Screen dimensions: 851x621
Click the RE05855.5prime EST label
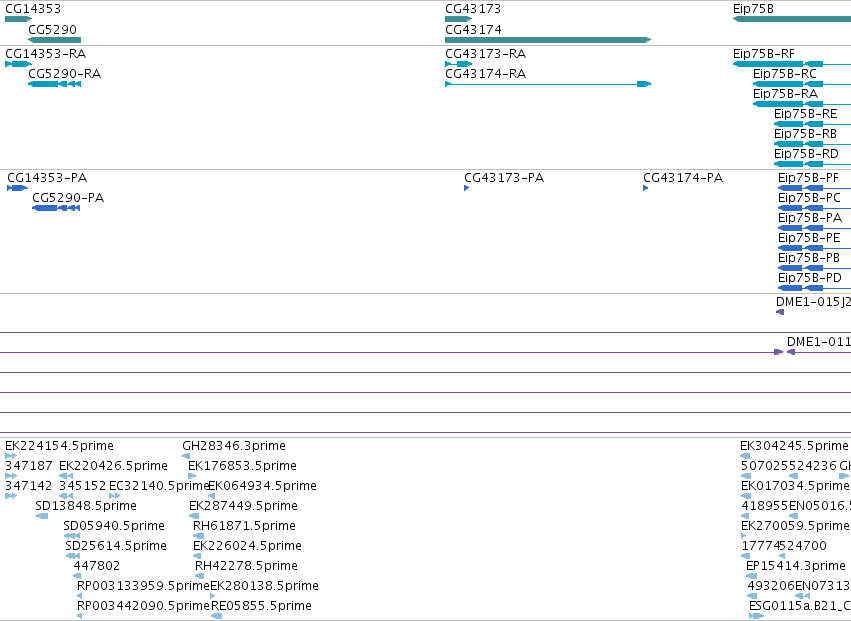[261, 607]
